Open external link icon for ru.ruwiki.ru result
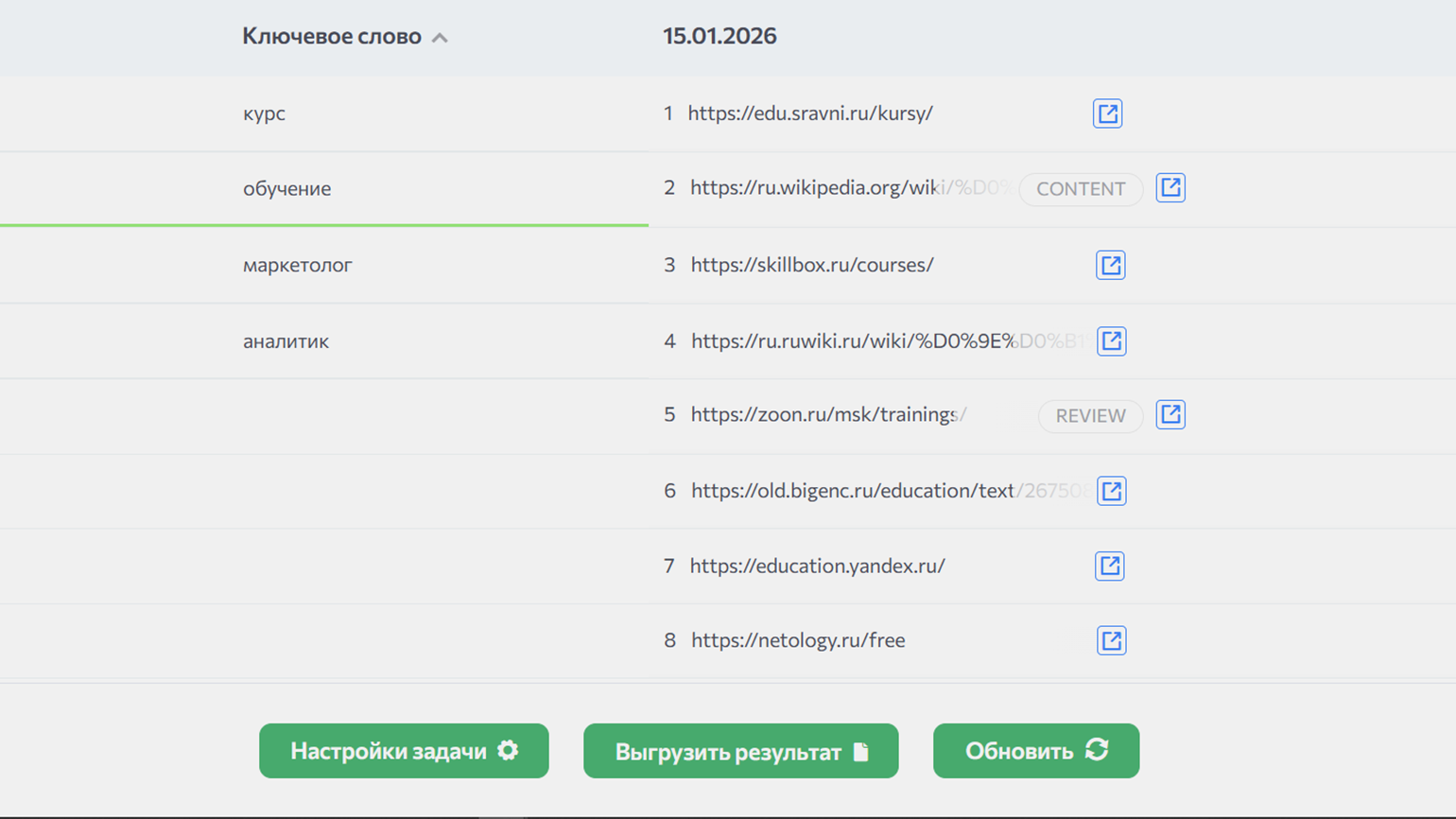This screenshot has height=819, width=1456. tap(1111, 340)
